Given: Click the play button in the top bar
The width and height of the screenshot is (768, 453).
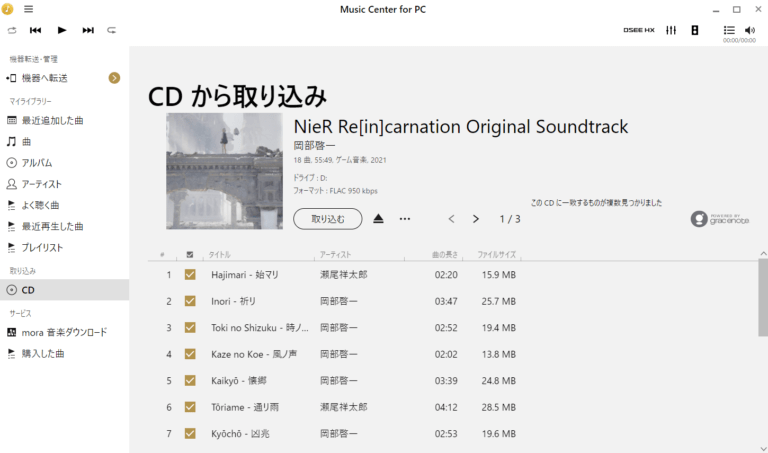Looking at the screenshot, I should [62, 30].
